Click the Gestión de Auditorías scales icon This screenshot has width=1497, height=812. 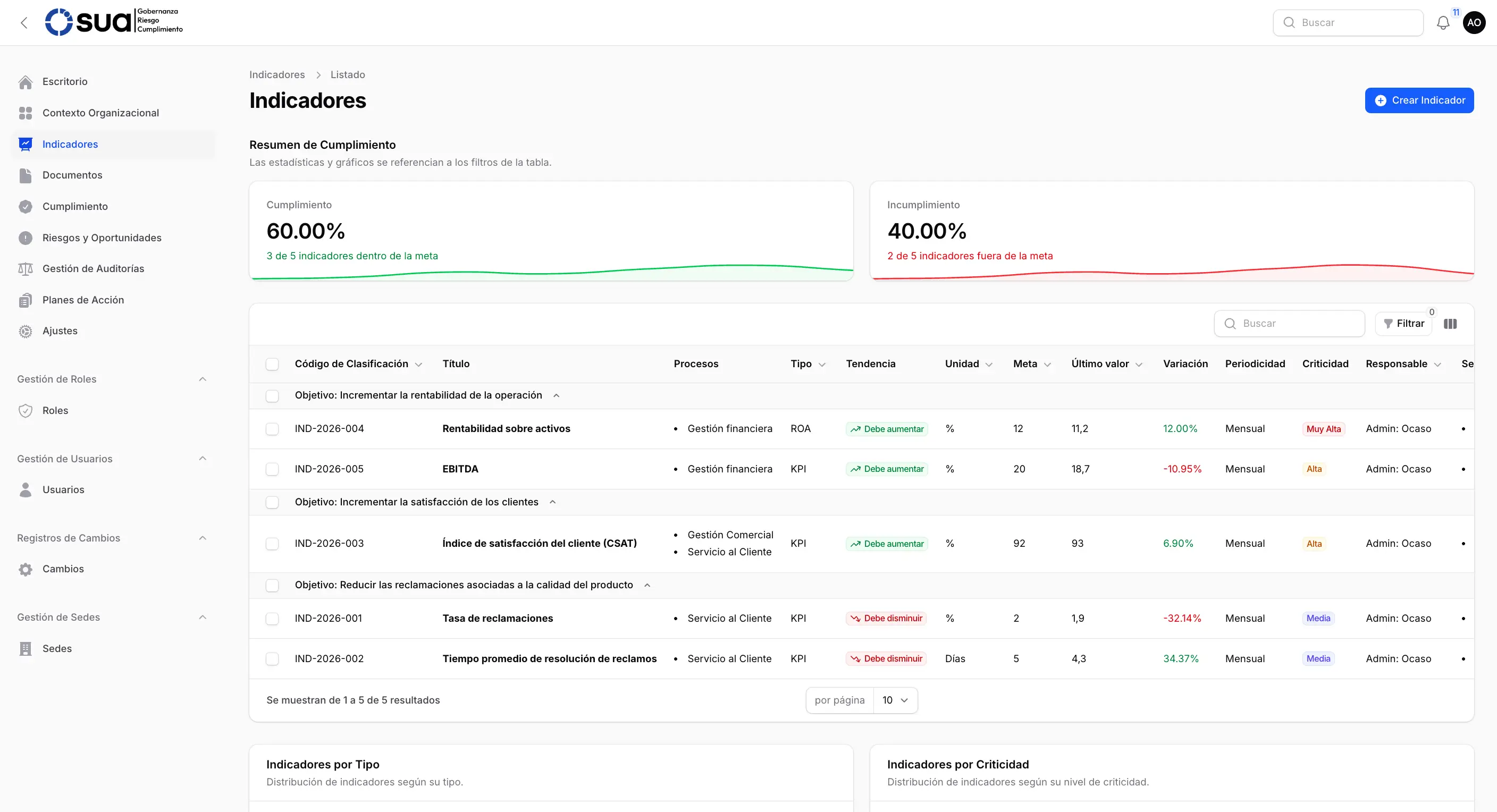point(26,269)
